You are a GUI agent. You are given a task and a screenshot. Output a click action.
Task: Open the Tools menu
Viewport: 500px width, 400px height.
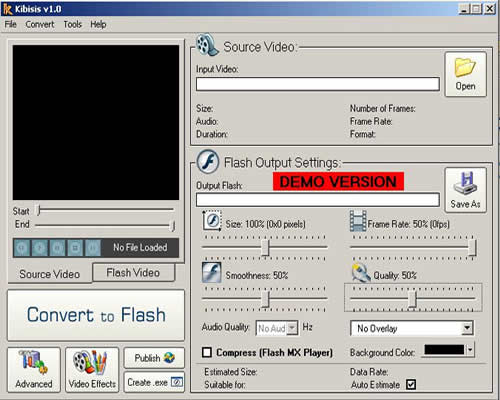pyautogui.click(x=73, y=24)
